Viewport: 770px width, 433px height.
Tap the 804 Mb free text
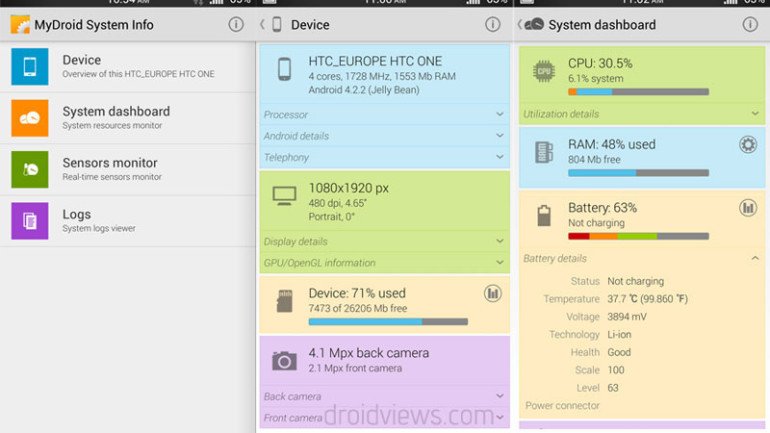[594, 160]
